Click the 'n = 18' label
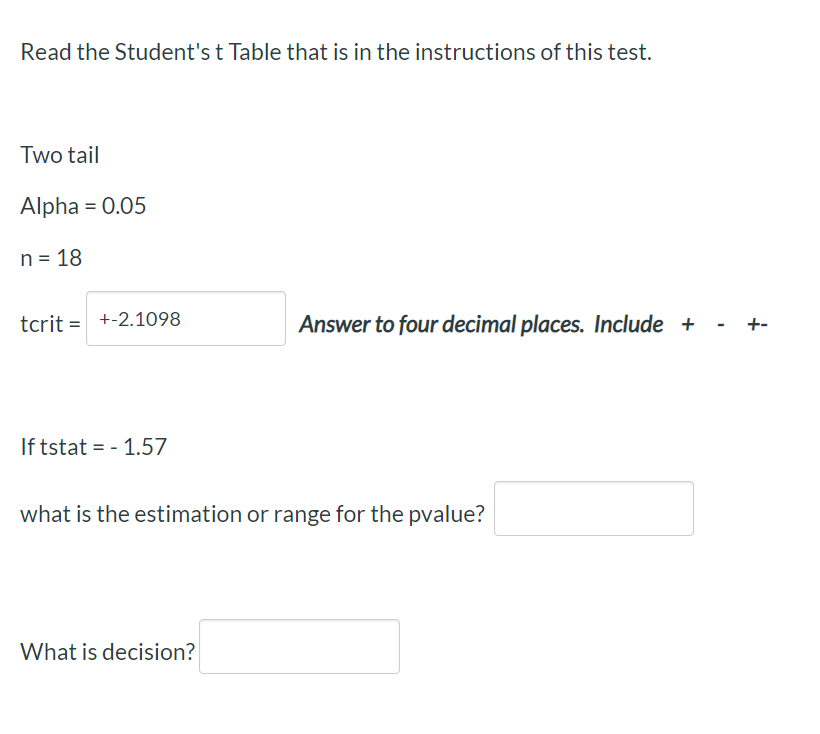820x734 pixels. 52,257
